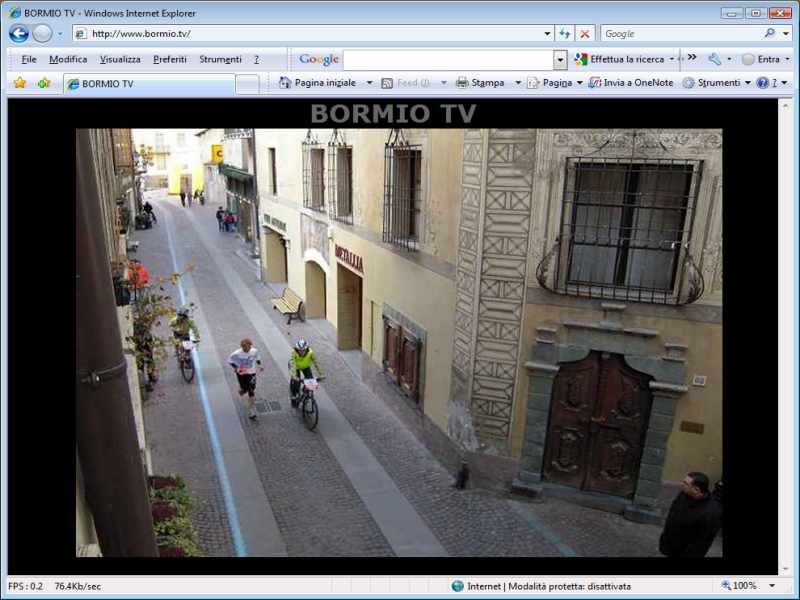Click the Google toolbar logo
Screen dimensions: 800x600
click(x=319, y=59)
